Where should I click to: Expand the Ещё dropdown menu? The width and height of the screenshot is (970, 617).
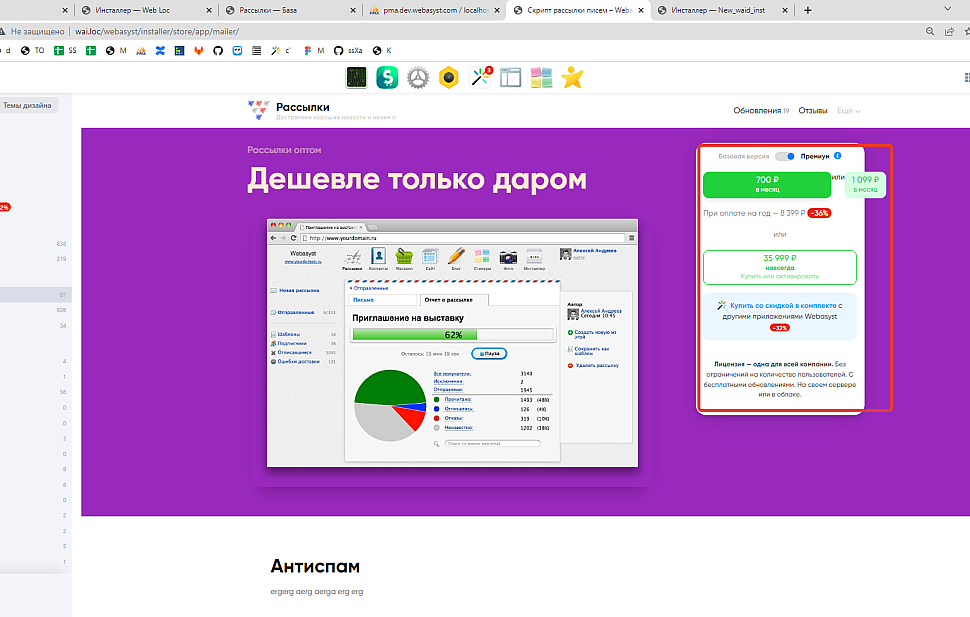tap(848, 111)
